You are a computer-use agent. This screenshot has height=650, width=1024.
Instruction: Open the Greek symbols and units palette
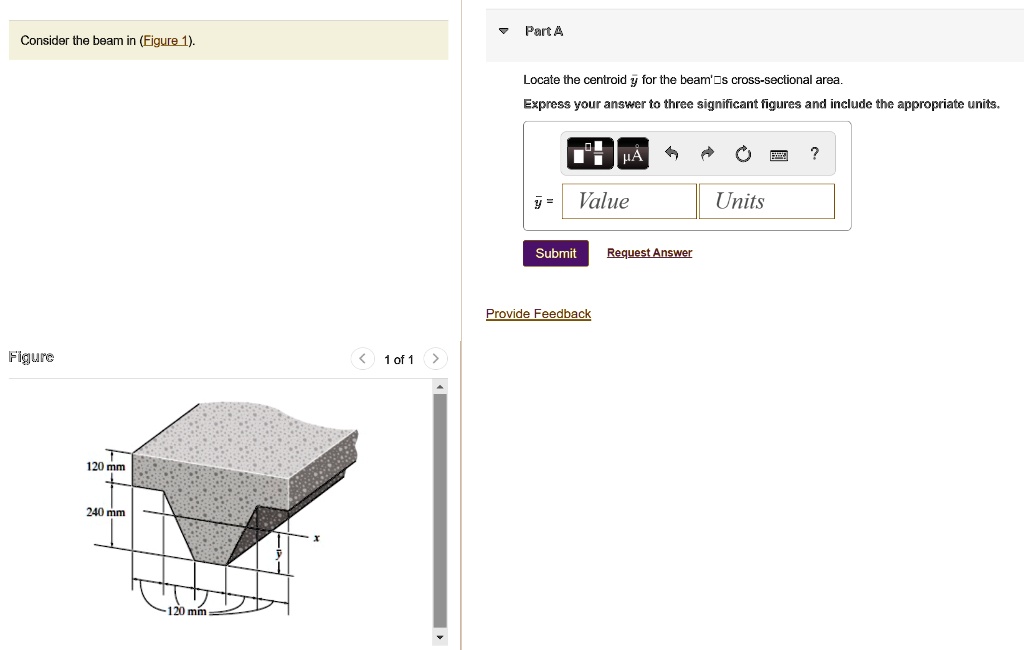pyautogui.click(x=633, y=154)
